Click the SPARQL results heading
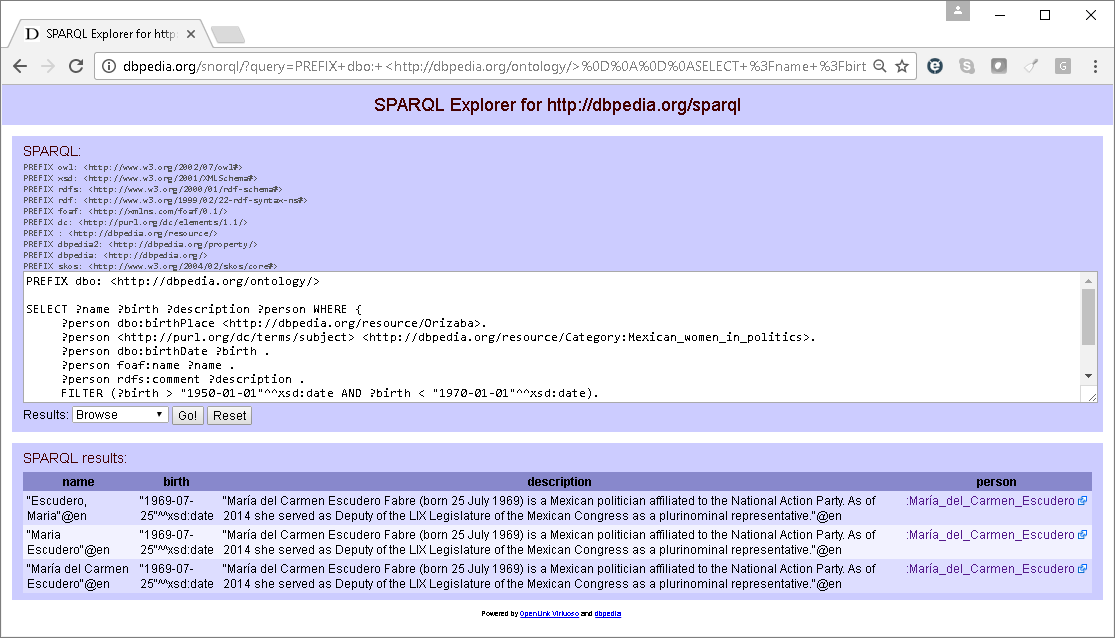1115x638 pixels. [75, 458]
